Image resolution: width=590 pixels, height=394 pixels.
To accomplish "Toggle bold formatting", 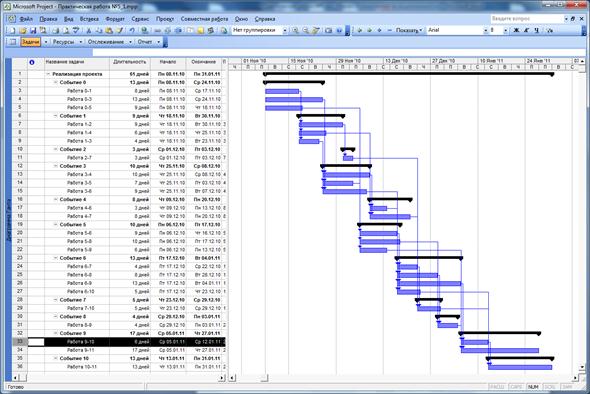I will point(516,30).
